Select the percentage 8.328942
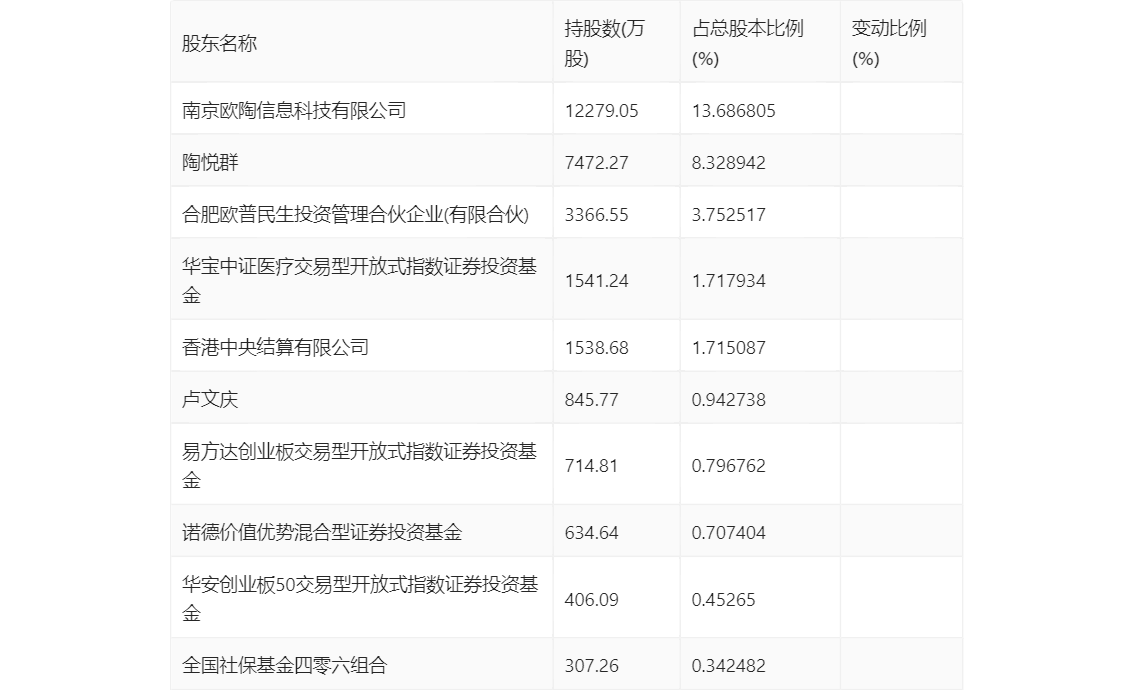Screen dimensions: 1134x690 [728, 163]
